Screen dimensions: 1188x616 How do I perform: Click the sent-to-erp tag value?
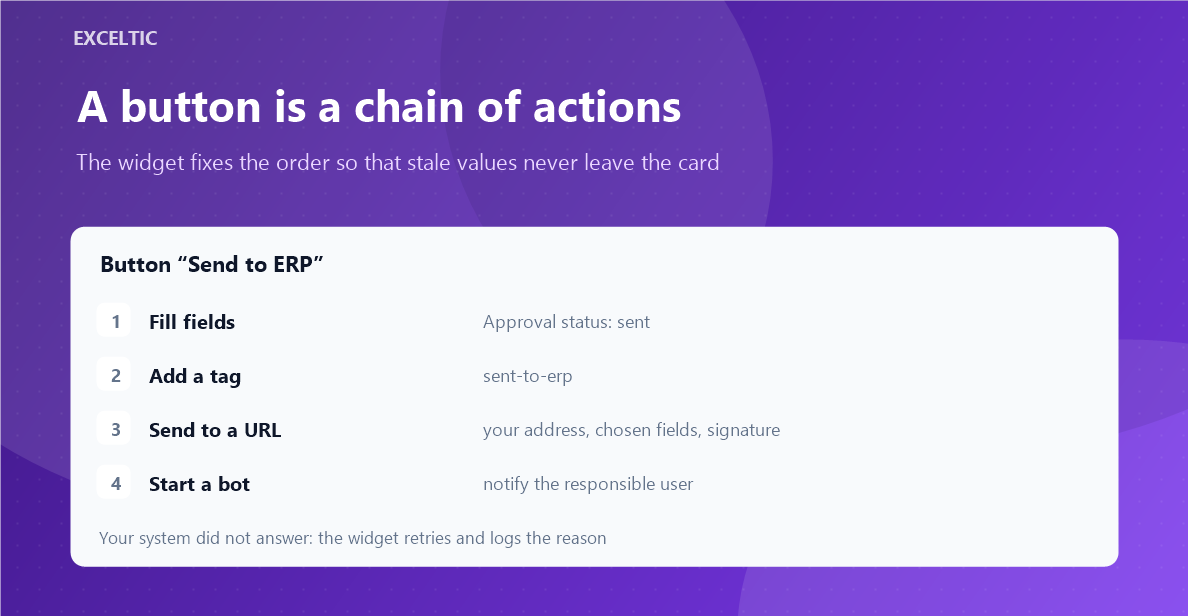[527, 376]
